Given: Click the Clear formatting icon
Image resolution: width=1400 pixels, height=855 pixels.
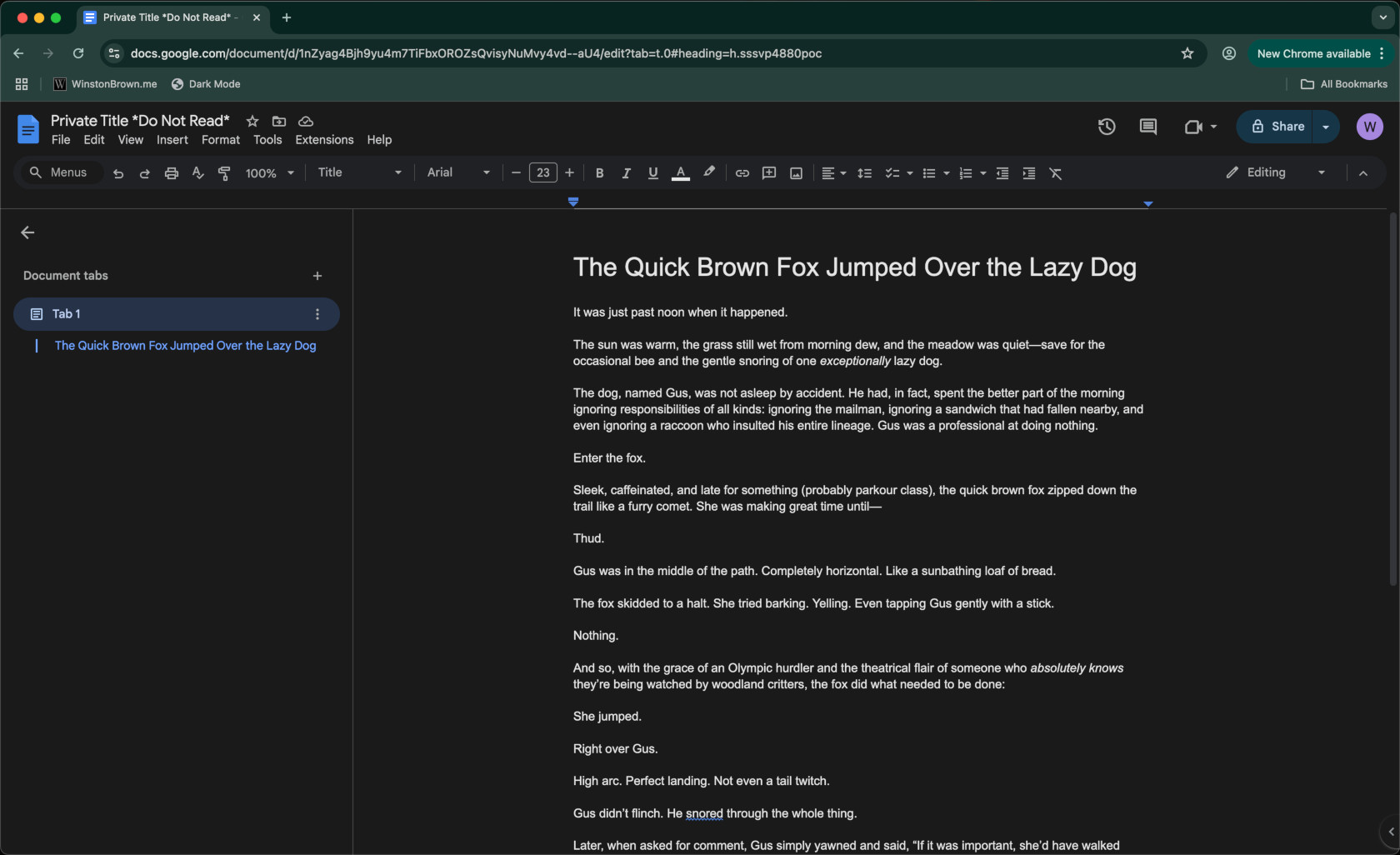Looking at the screenshot, I should (1056, 173).
